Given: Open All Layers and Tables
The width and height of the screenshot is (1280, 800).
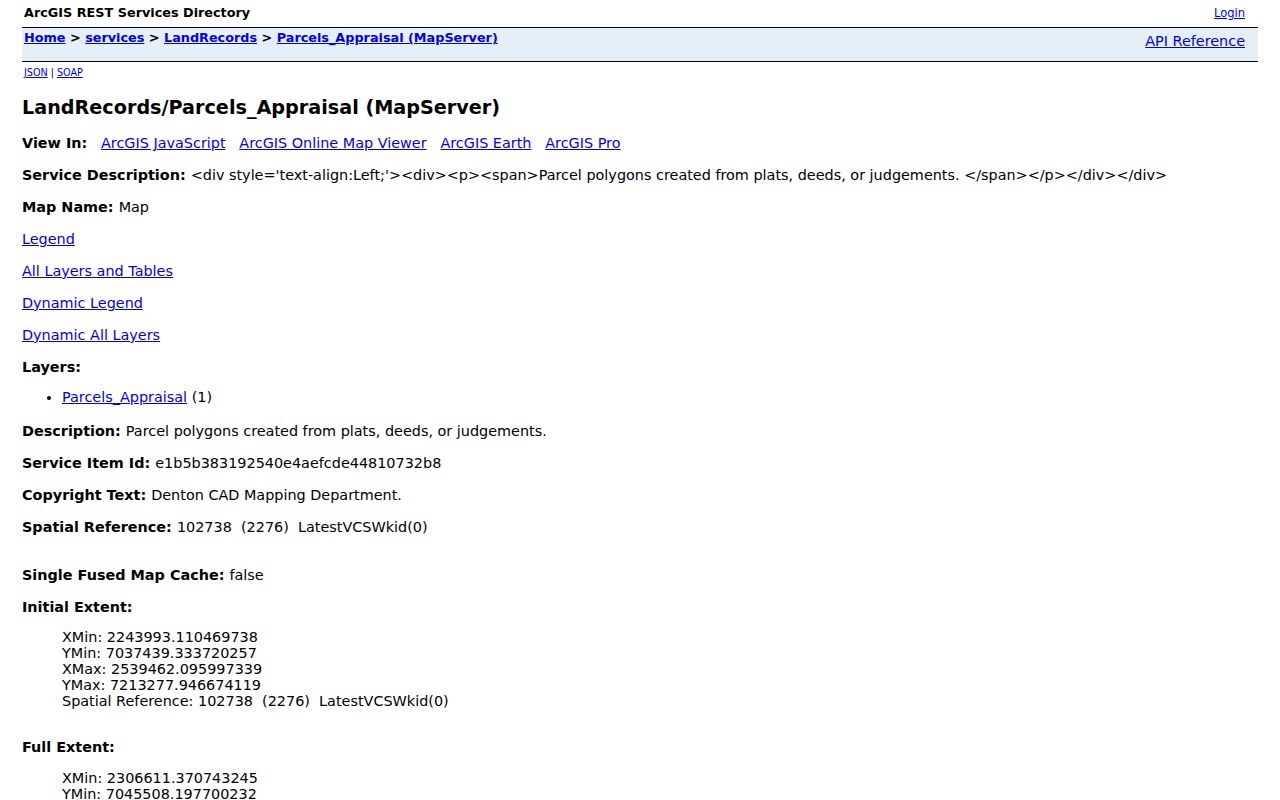Looking at the screenshot, I should tap(97, 271).
